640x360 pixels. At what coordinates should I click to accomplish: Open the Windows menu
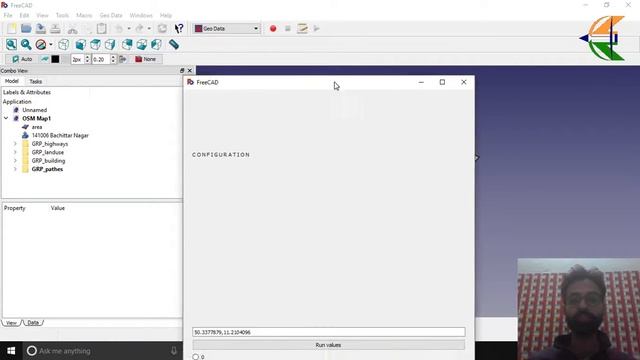pyautogui.click(x=141, y=15)
